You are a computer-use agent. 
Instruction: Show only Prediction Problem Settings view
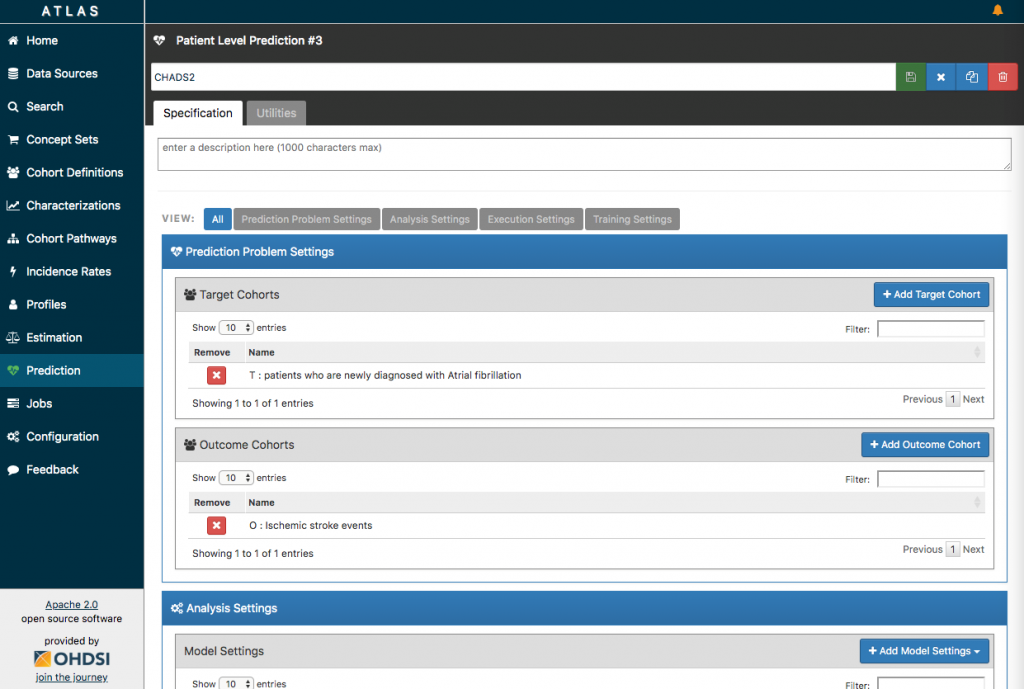click(x=306, y=219)
